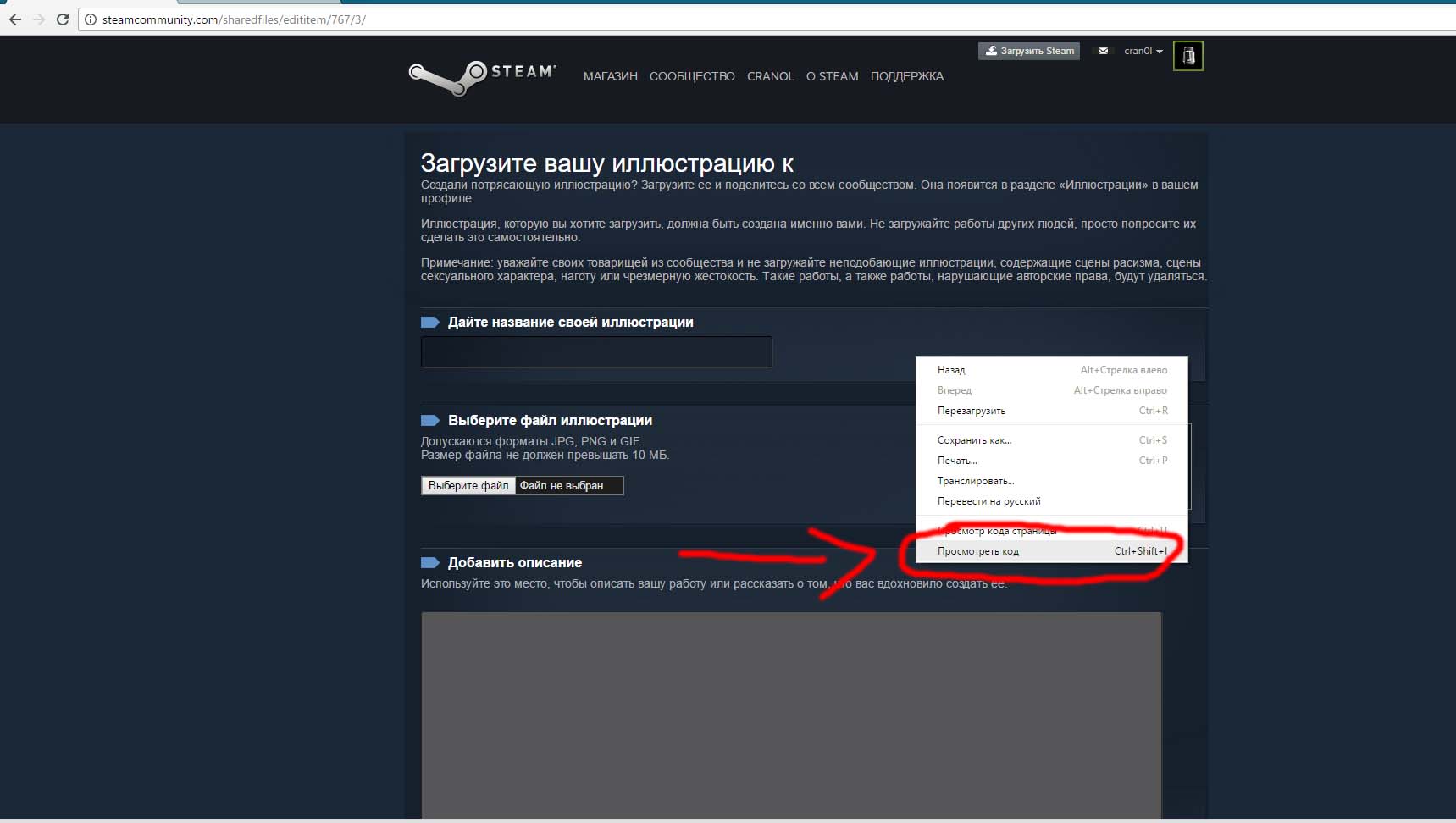Choose Транслировать... from the context menu

(x=1051, y=481)
